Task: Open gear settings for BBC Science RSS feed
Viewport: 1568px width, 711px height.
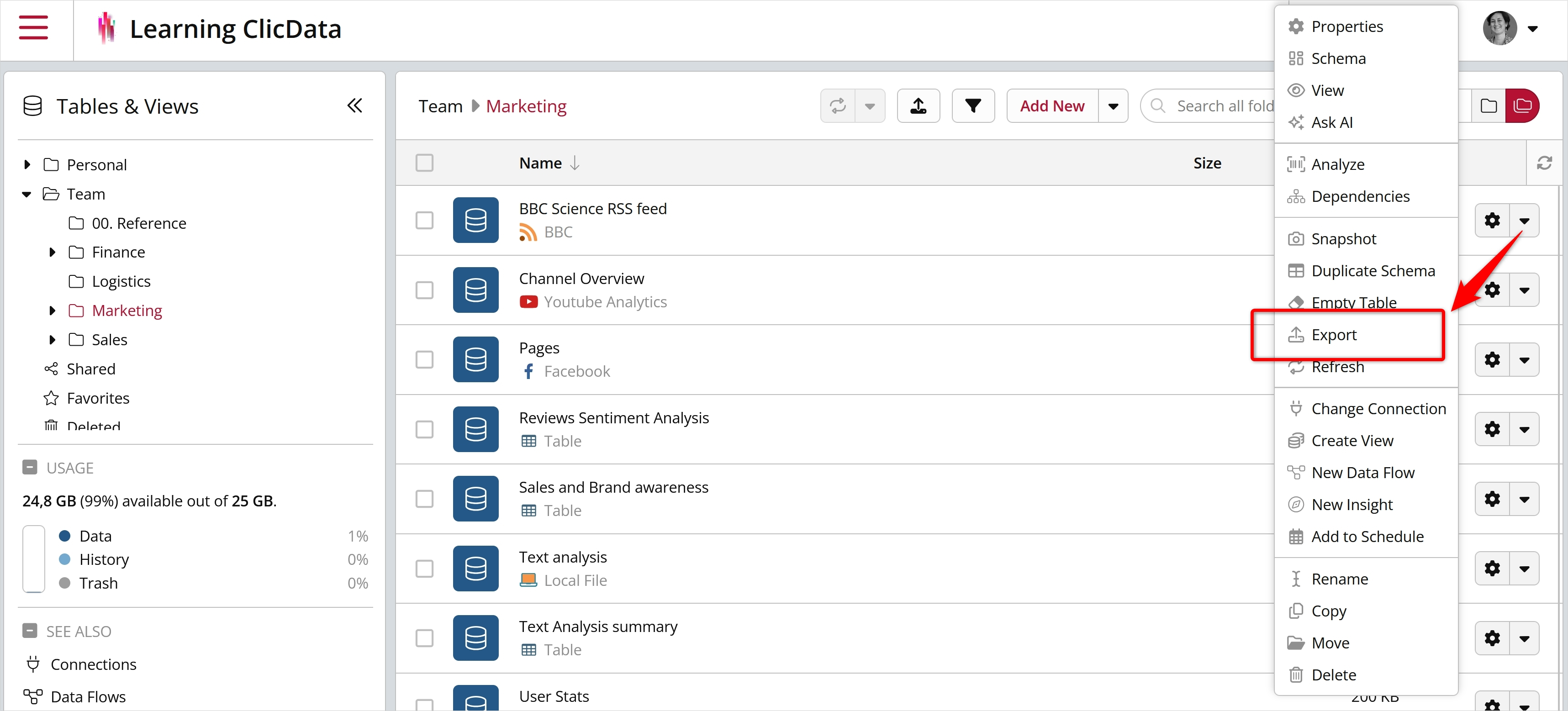Action: [x=1492, y=221]
